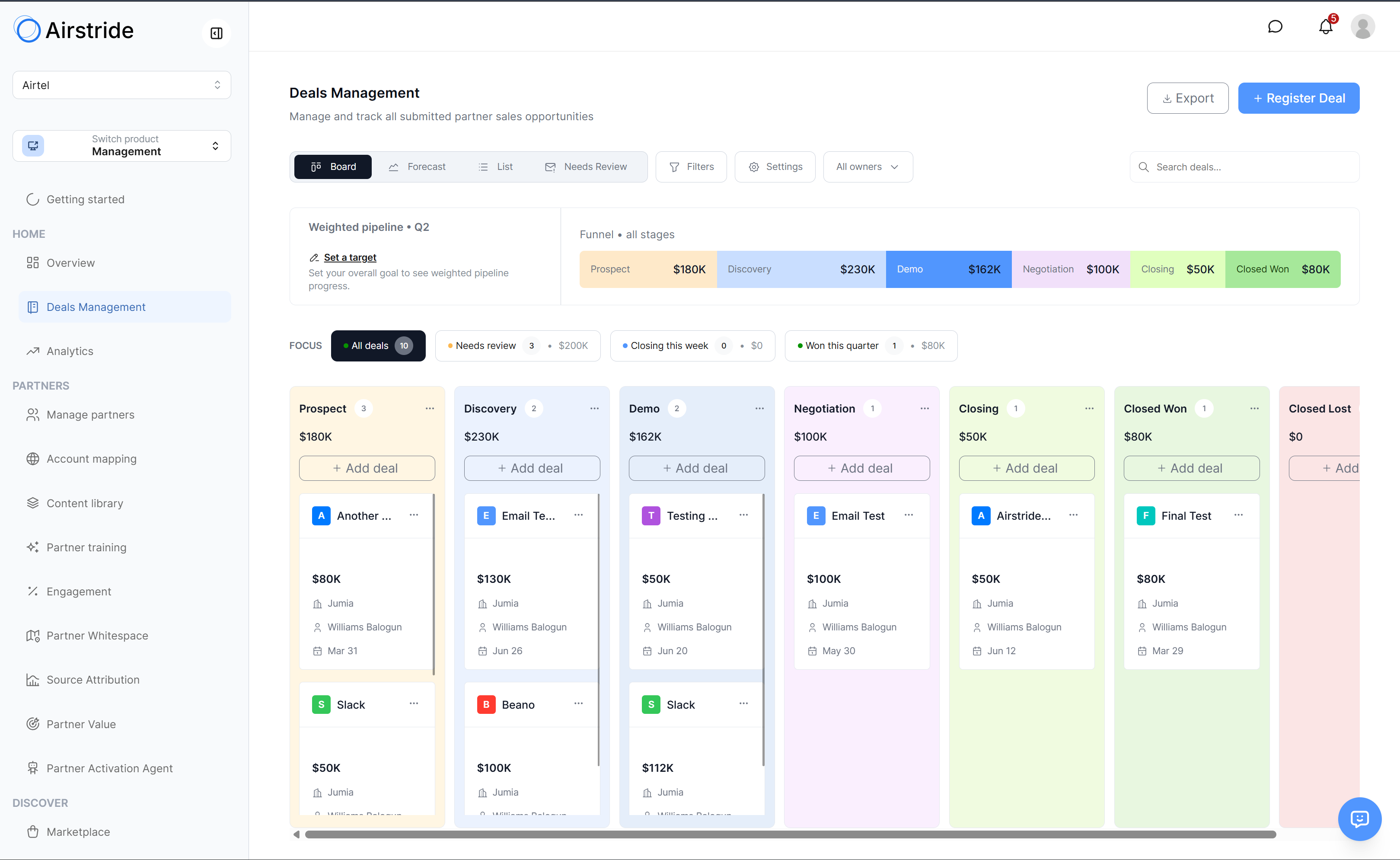Viewport: 1400px width, 860px height.
Task: Add deal to Prospect column
Action: click(367, 468)
